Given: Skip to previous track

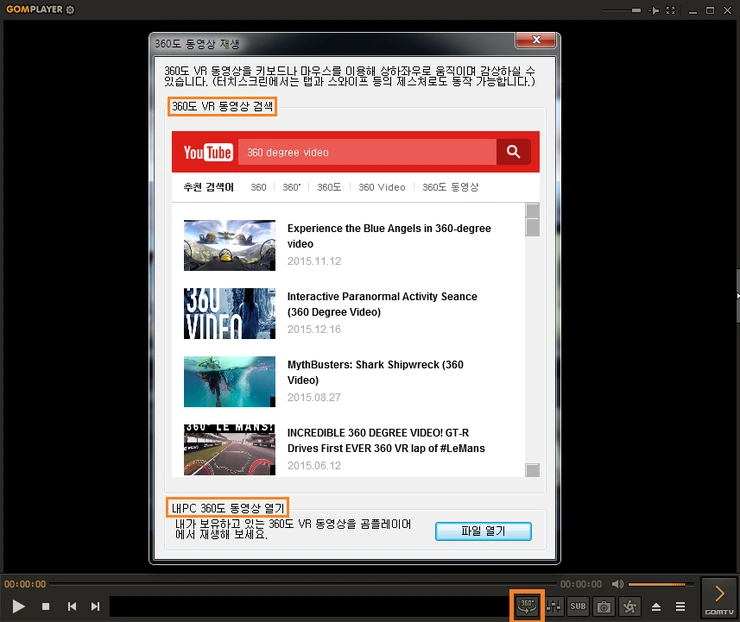Looking at the screenshot, I should pos(72,606).
